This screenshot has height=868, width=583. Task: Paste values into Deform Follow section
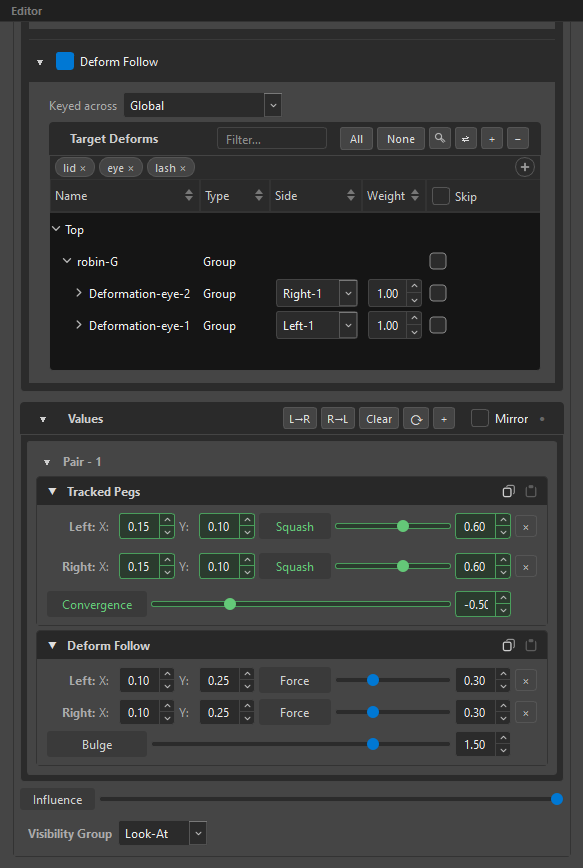530,645
